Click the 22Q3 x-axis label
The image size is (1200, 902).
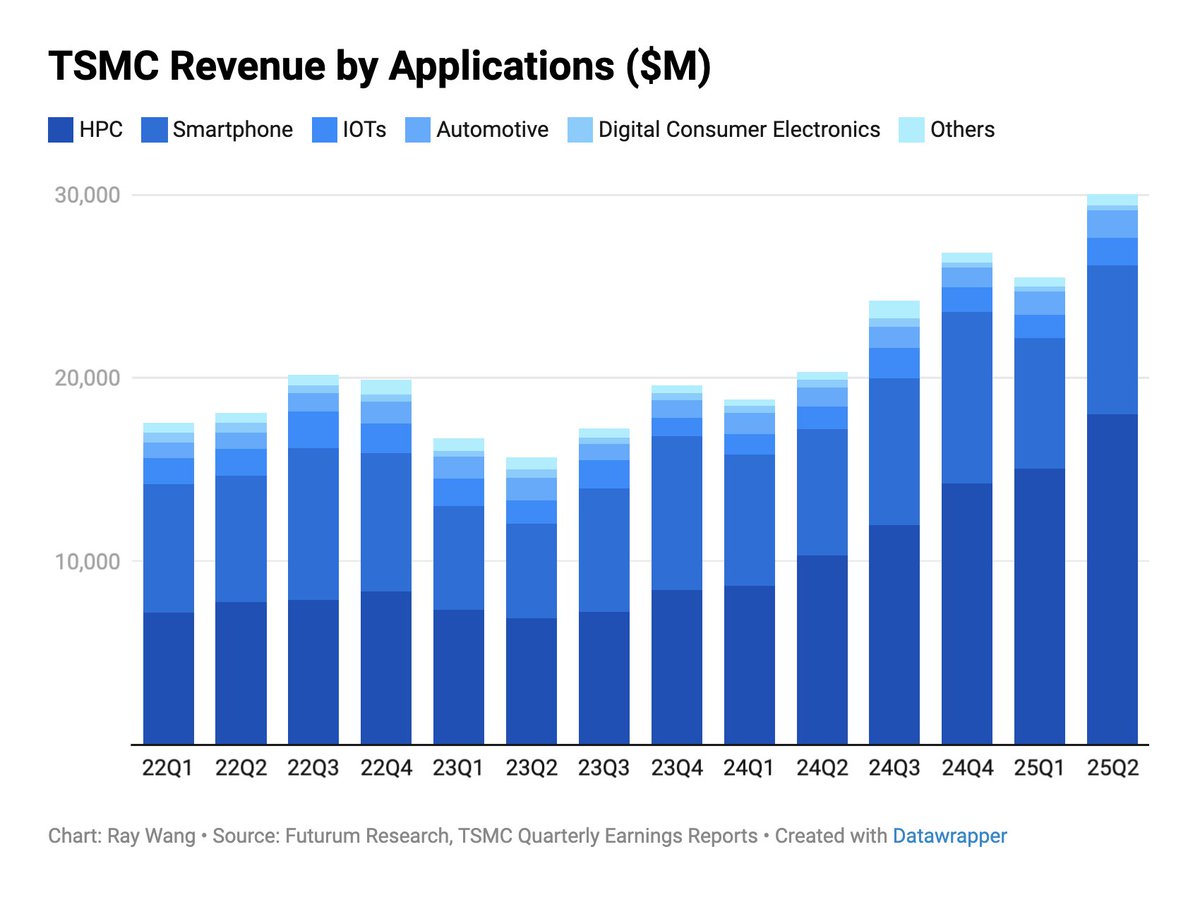pos(314,768)
